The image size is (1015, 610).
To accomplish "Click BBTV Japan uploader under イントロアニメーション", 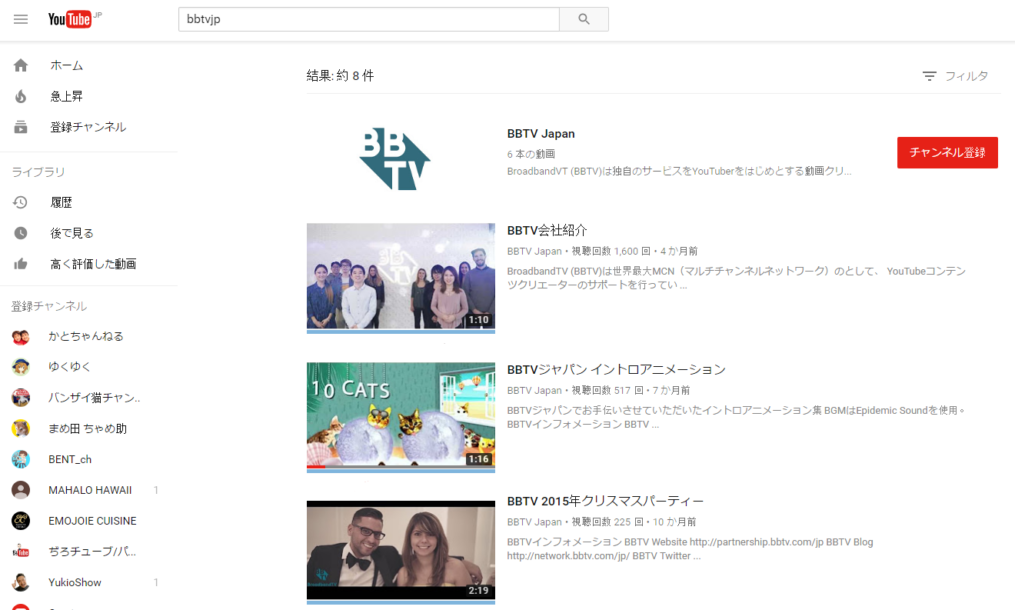I will click(x=535, y=390).
